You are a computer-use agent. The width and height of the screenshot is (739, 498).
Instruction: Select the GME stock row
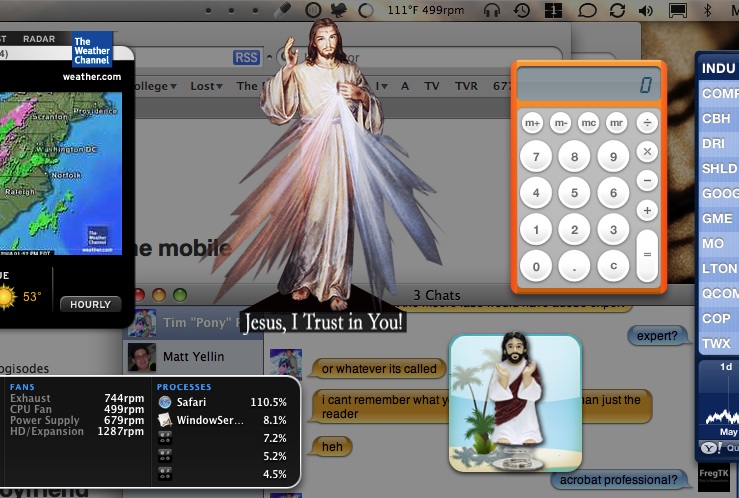718,218
